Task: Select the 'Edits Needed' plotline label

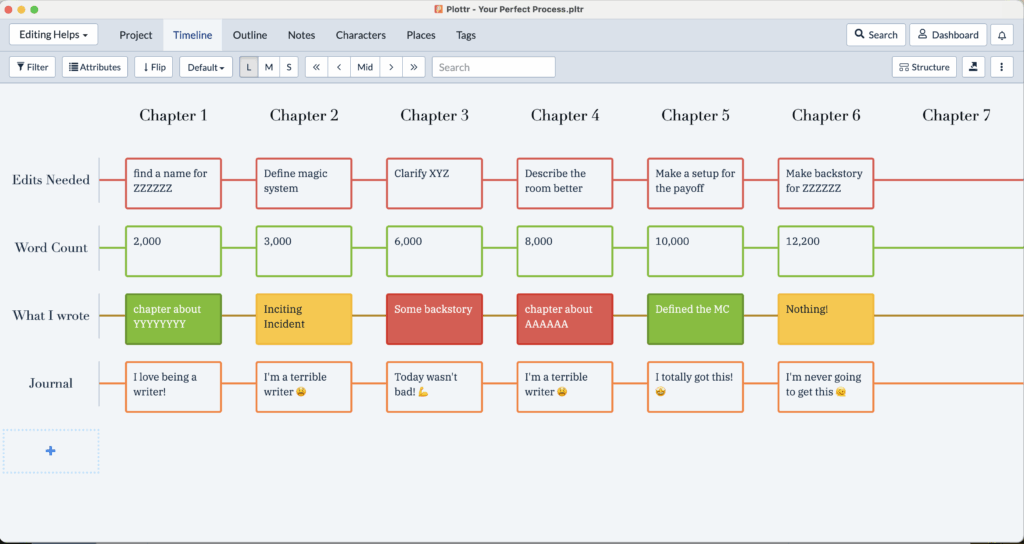Action: (x=51, y=180)
